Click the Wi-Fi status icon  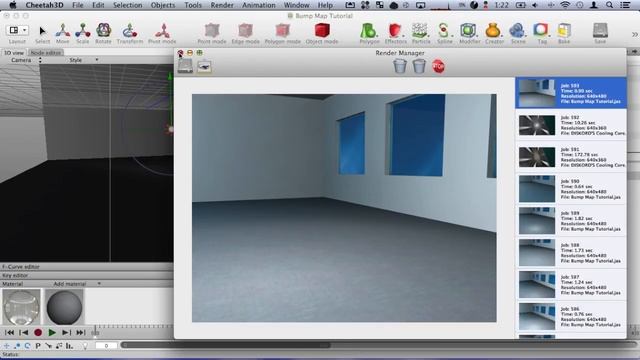[x=565, y=5]
